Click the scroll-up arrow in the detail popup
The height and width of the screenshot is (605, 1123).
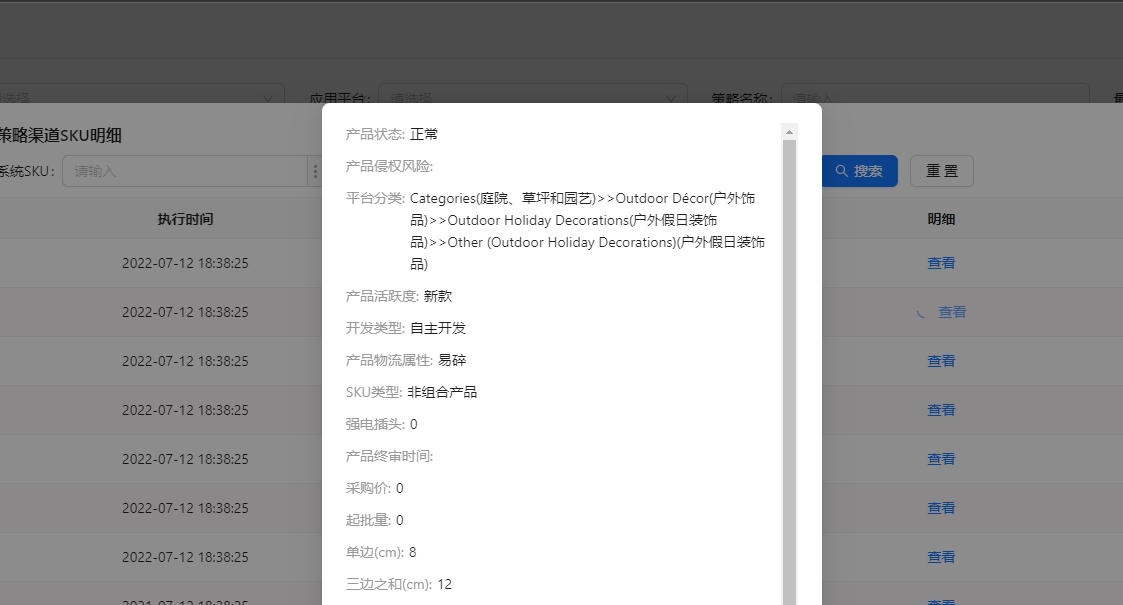pyautogui.click(x=789, y=132)
